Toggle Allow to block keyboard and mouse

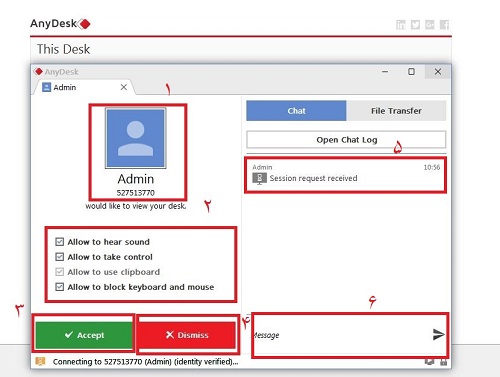(x=60, y=287)
